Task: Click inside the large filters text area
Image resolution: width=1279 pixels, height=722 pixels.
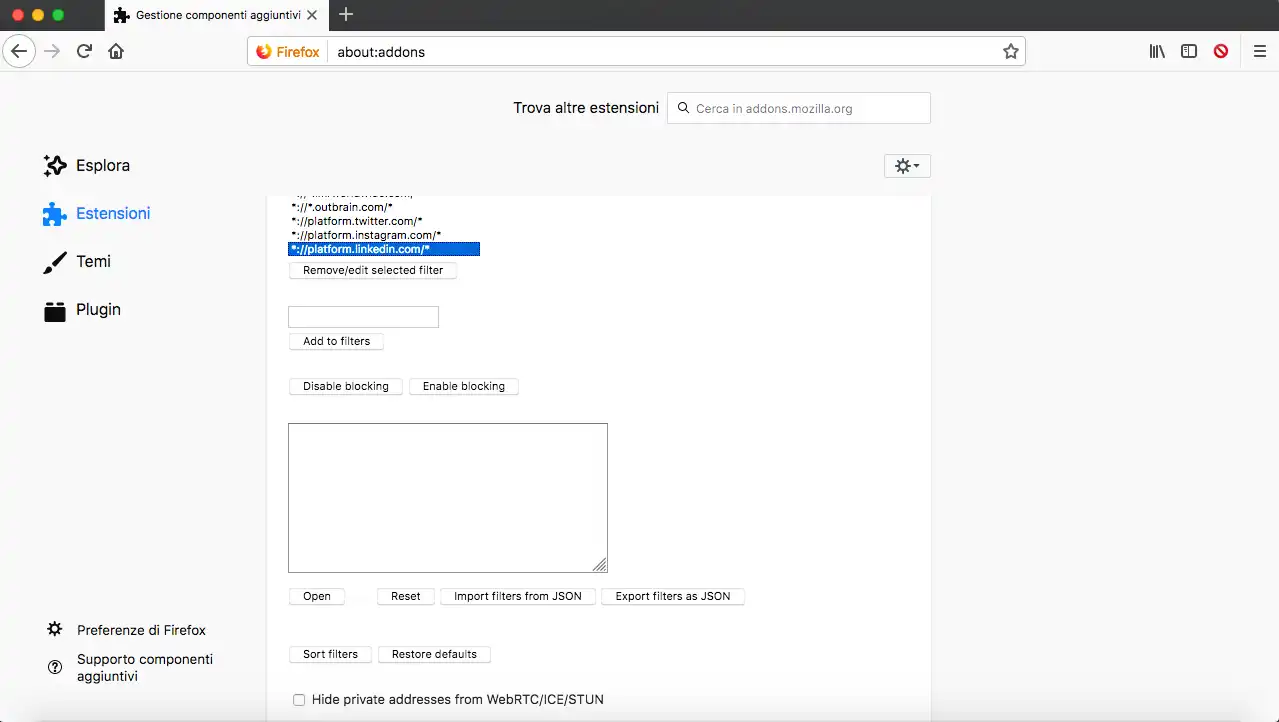Action: tap(447, 497)
